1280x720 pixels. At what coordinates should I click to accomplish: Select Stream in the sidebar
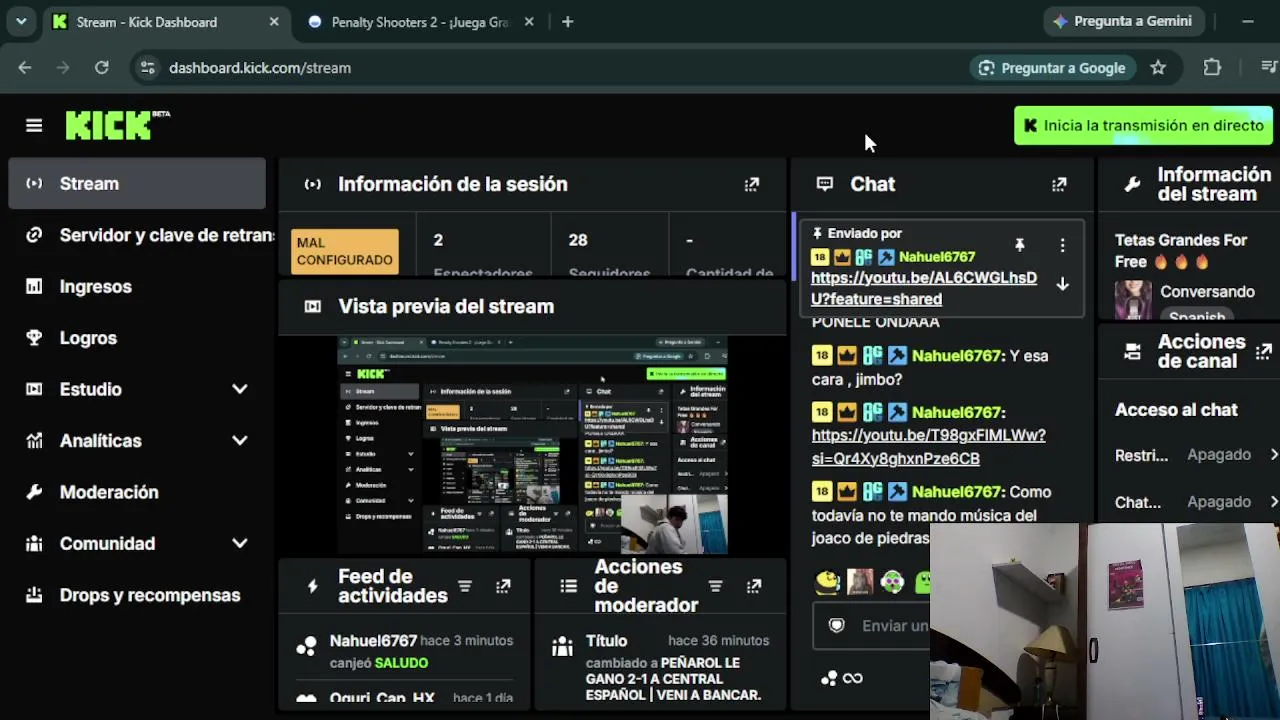click(137, 184)
